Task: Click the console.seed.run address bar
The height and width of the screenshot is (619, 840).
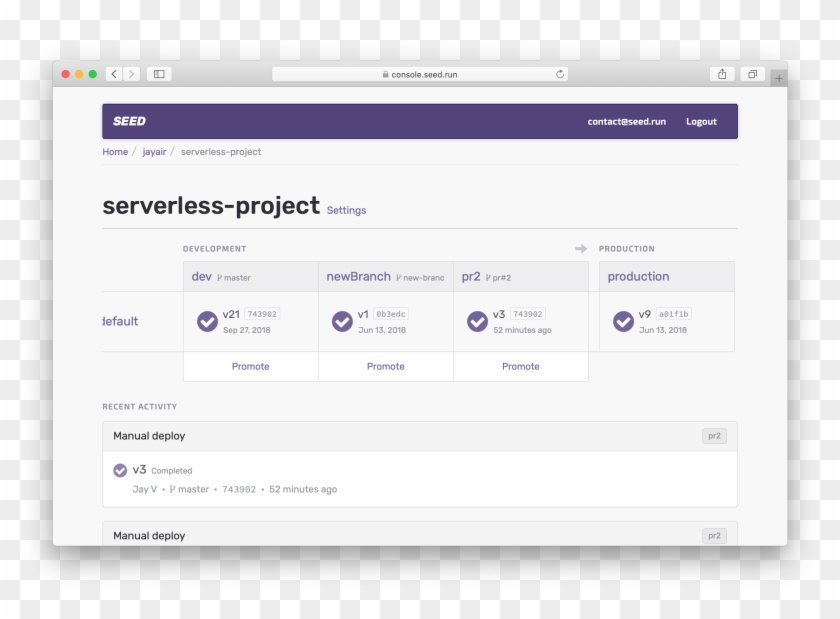Action: (420, 74)
